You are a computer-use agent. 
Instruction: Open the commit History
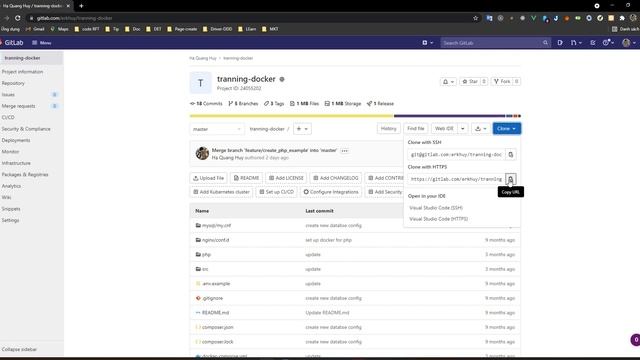(x=388, y=129)
